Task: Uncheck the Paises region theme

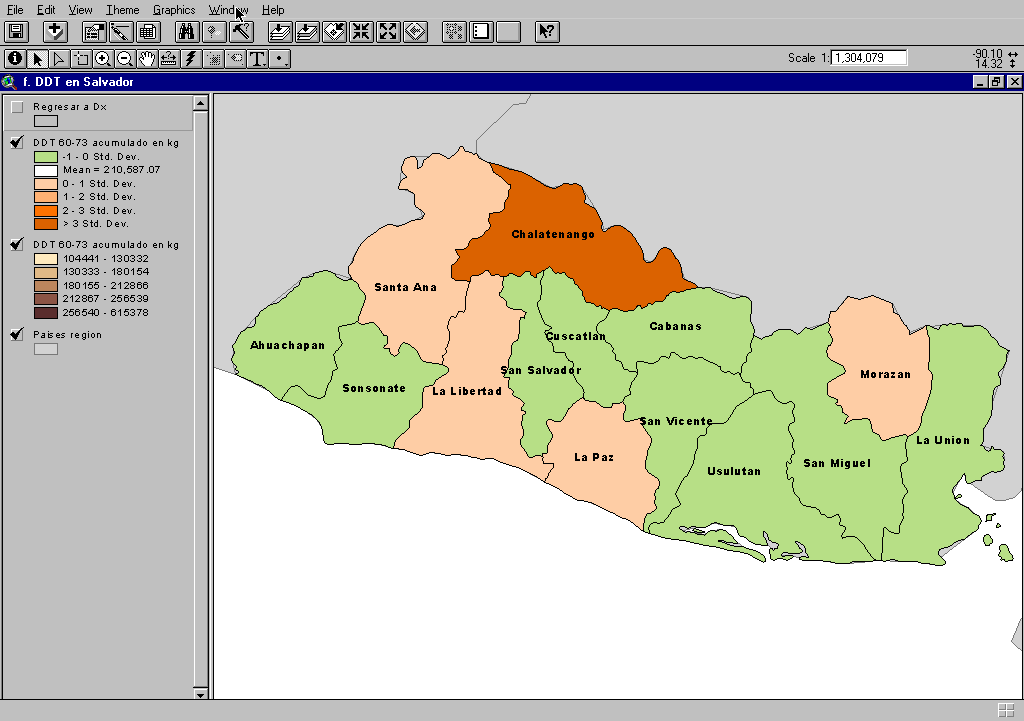Action: pos(17,335)
